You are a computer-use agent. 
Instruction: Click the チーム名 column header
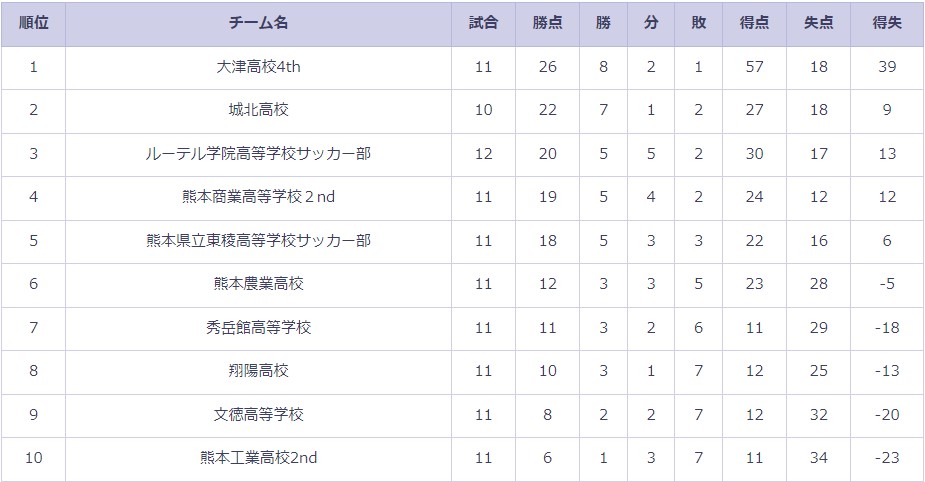258,23
